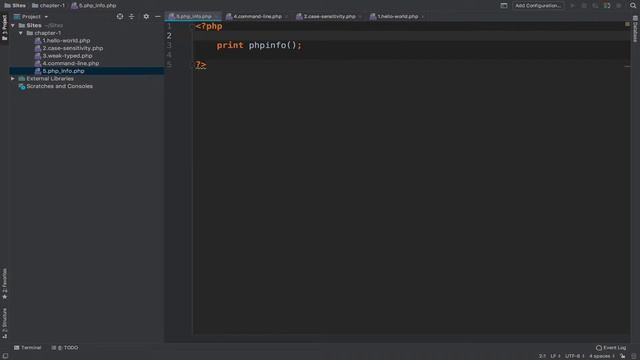Viewport: 640px width, 360px height.
Task: Close the 2.case-sensitivity.php tab
Action: (360, 17)
